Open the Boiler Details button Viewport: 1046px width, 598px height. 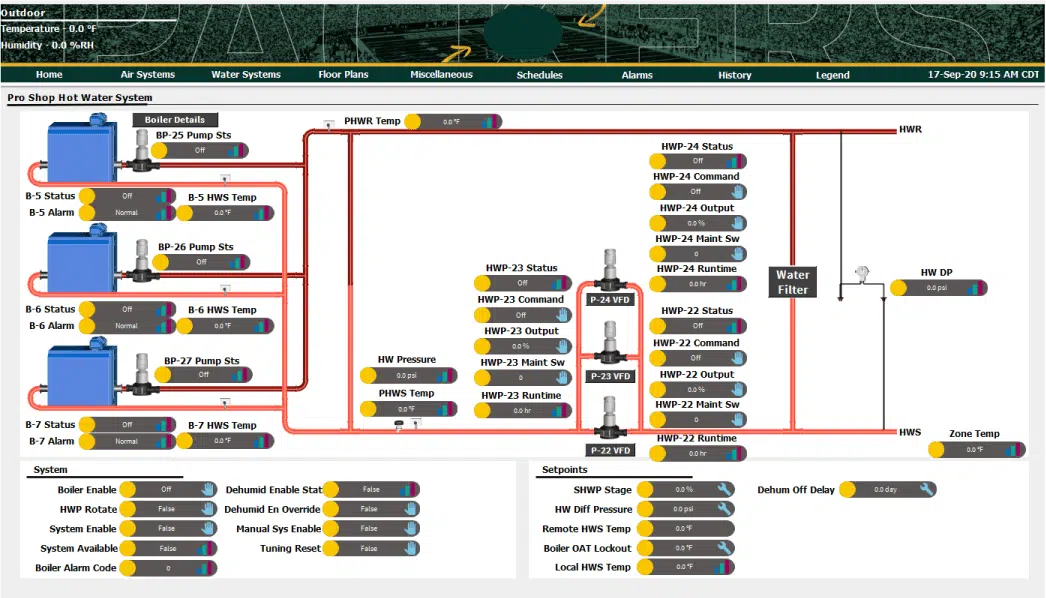pyautogui.click(x=175, y=120)
